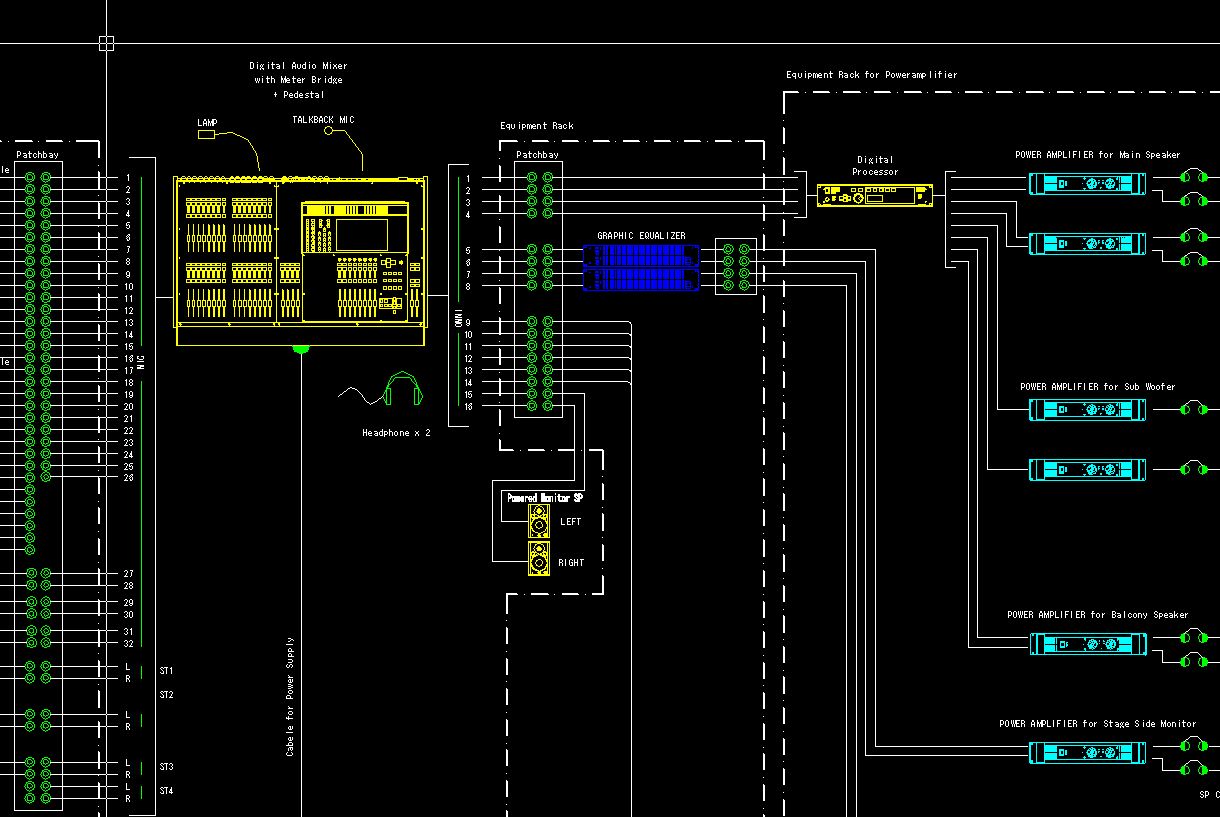Select the "ST1" stereo input label

coord(166,671)
